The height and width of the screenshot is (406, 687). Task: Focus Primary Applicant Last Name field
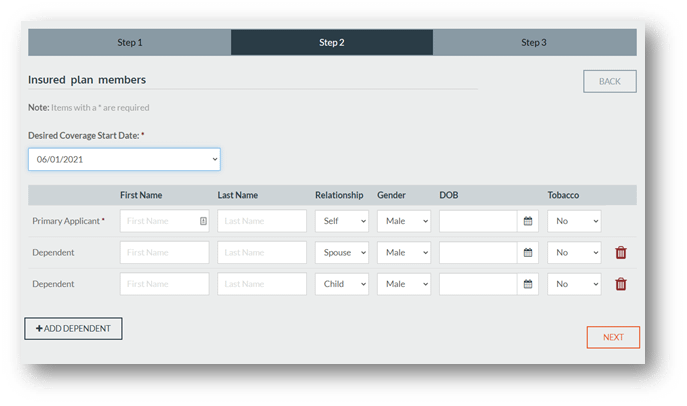coord(262,221)
